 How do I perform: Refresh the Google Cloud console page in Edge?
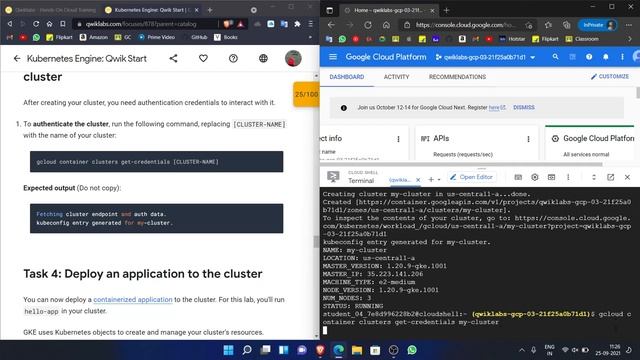(x=368, y=25)
